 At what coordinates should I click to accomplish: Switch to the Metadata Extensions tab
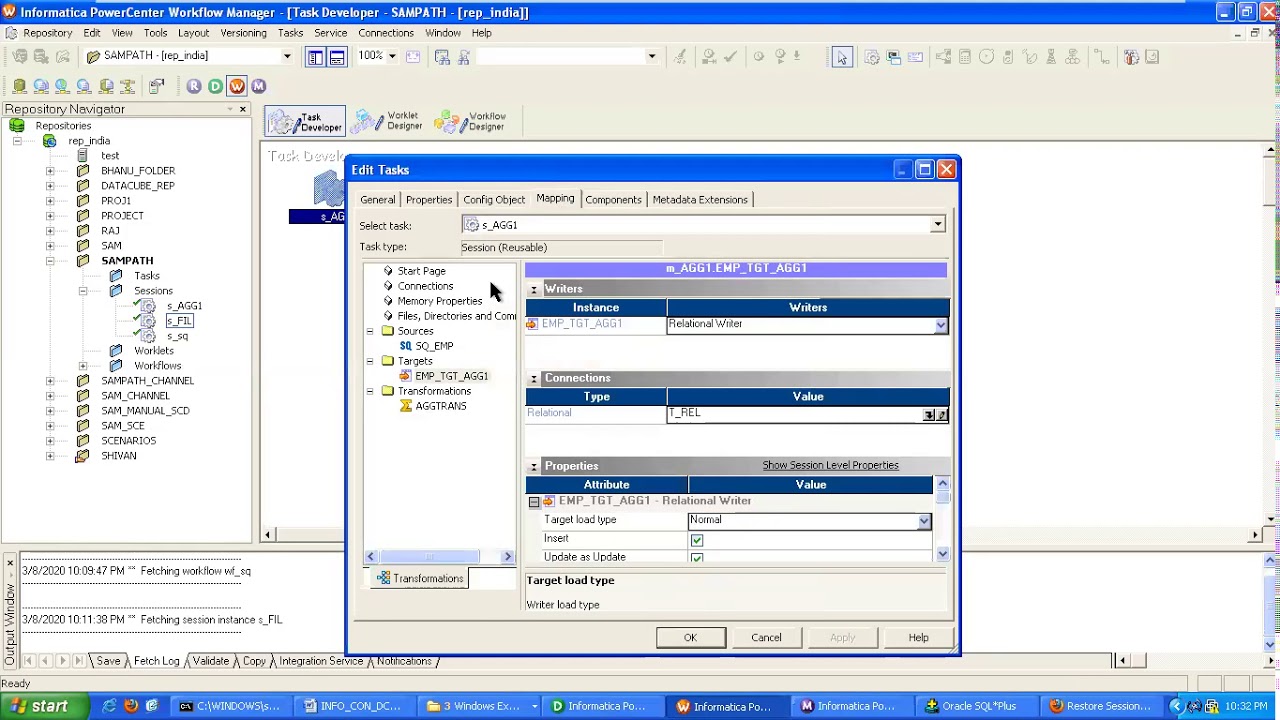700,200
